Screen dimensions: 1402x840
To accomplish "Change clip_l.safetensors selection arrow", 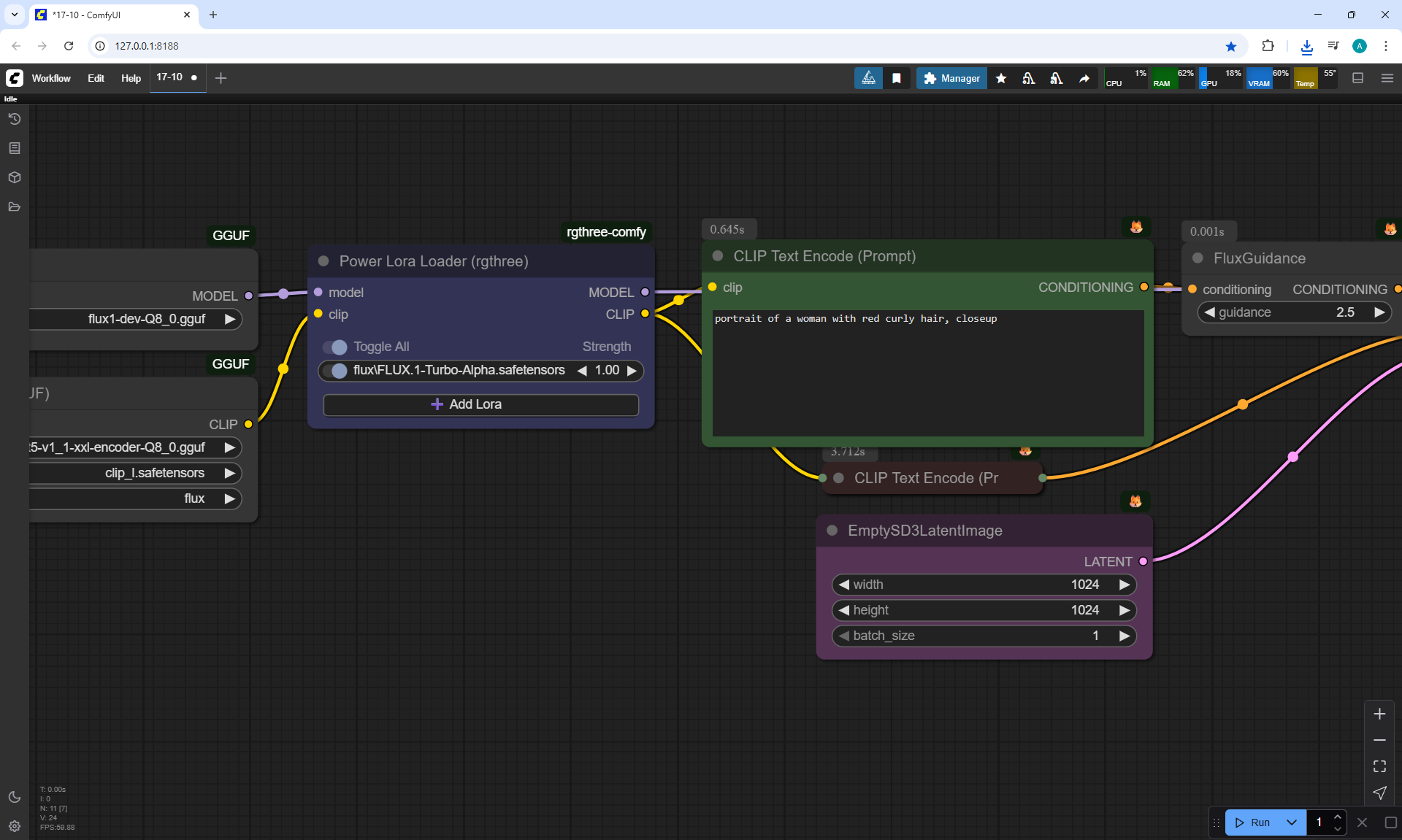I will tap(230, 473).
